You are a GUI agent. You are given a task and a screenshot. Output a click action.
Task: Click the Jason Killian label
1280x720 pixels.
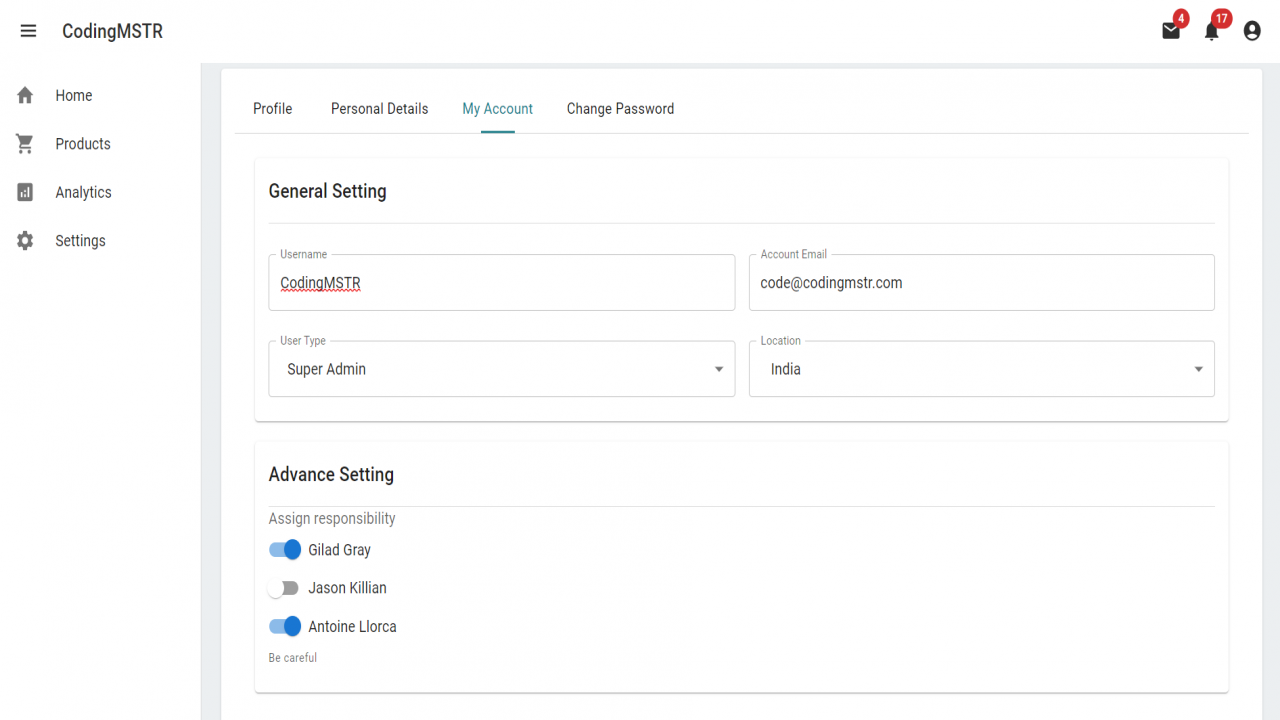point(347,588)
